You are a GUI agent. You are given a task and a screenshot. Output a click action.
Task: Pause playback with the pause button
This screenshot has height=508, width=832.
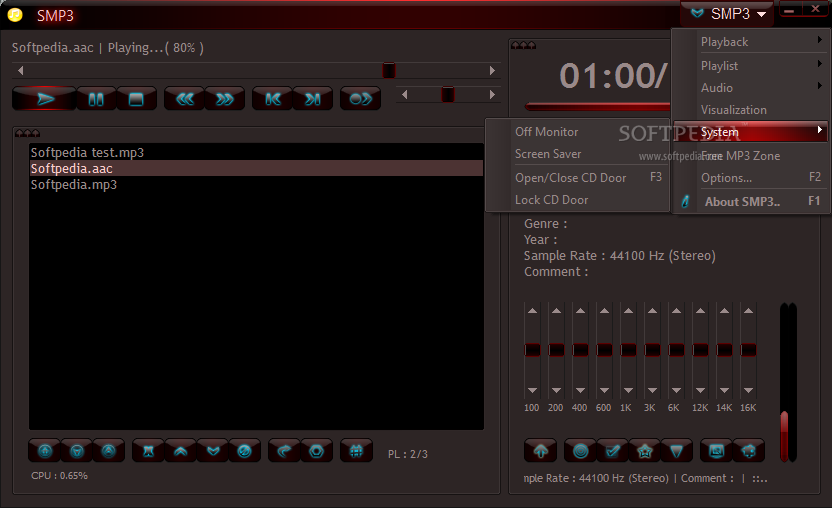pos(96,99)
